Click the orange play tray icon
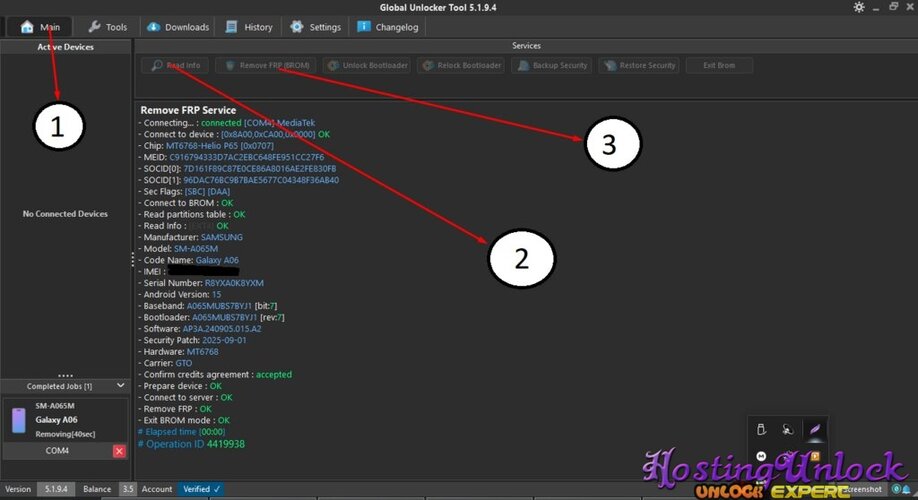Screen dimensions: 918x500 (x=814, y=456)
